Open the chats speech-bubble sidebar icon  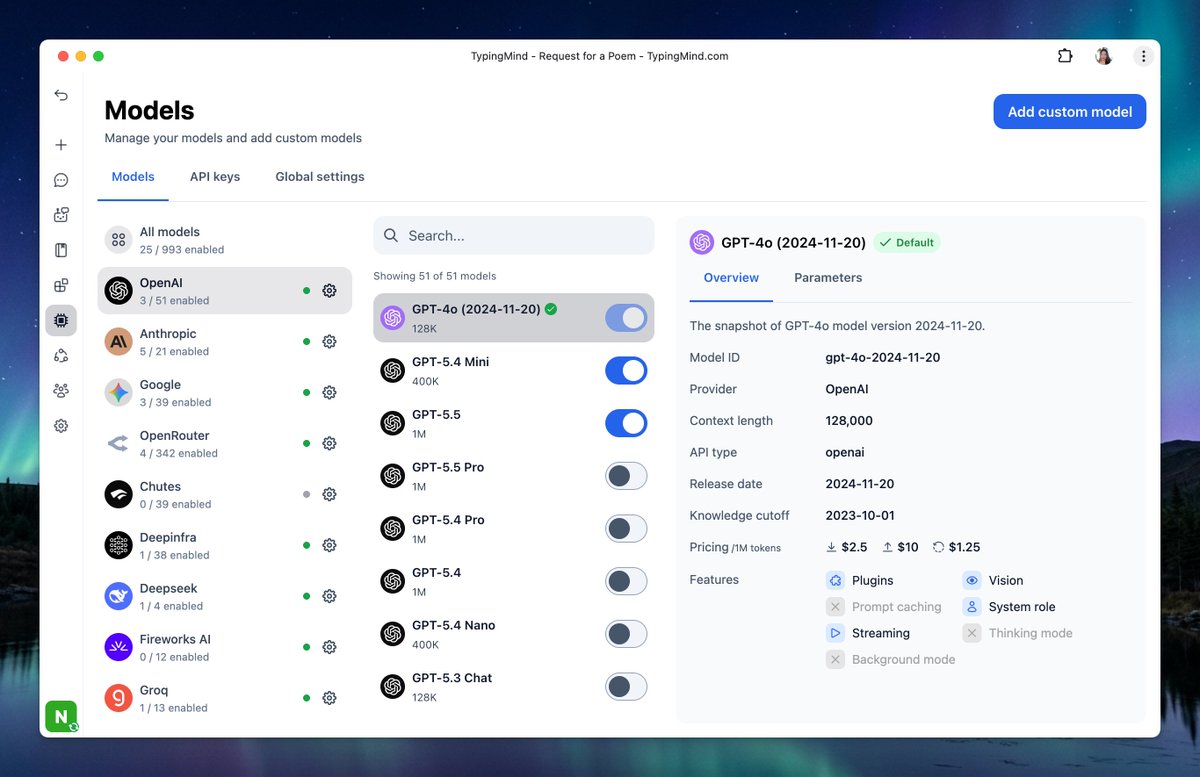coord(61,180)
